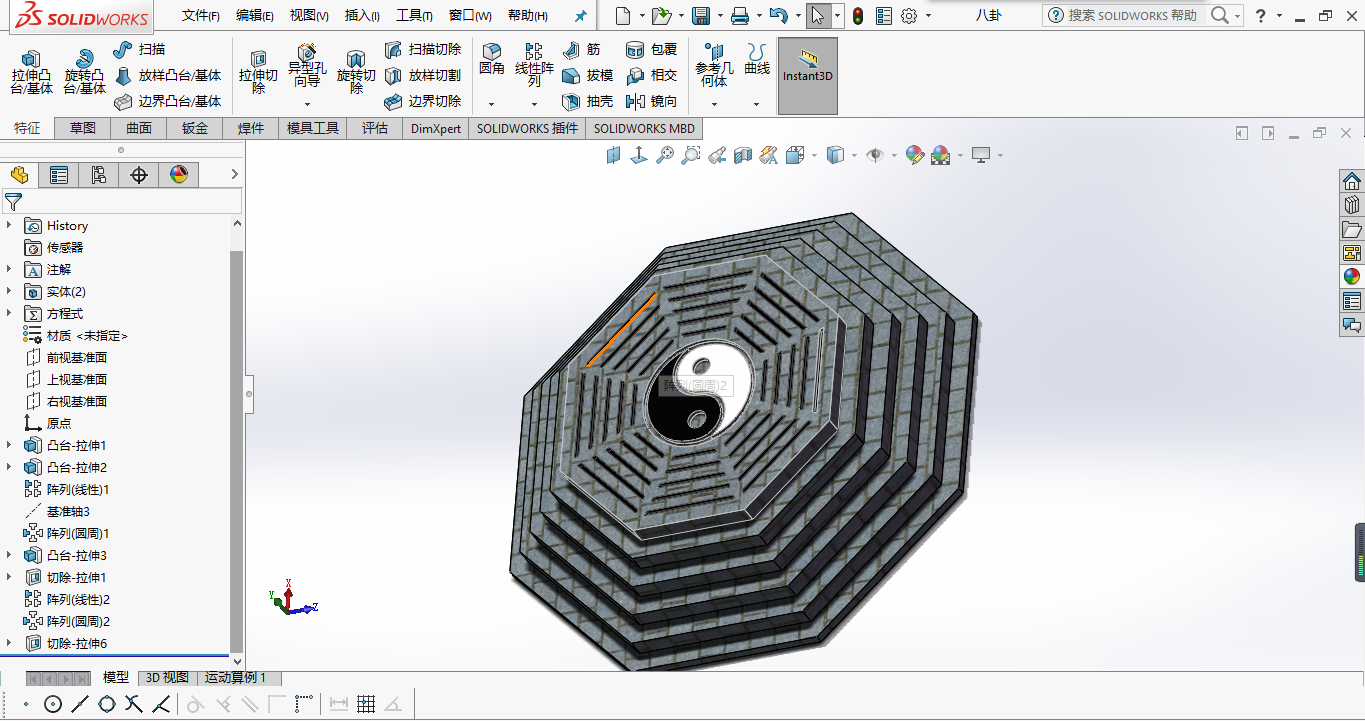Choose the Swept Boss (扫描) command
This screenshot has width=1365, height=721.
(140, 49)
